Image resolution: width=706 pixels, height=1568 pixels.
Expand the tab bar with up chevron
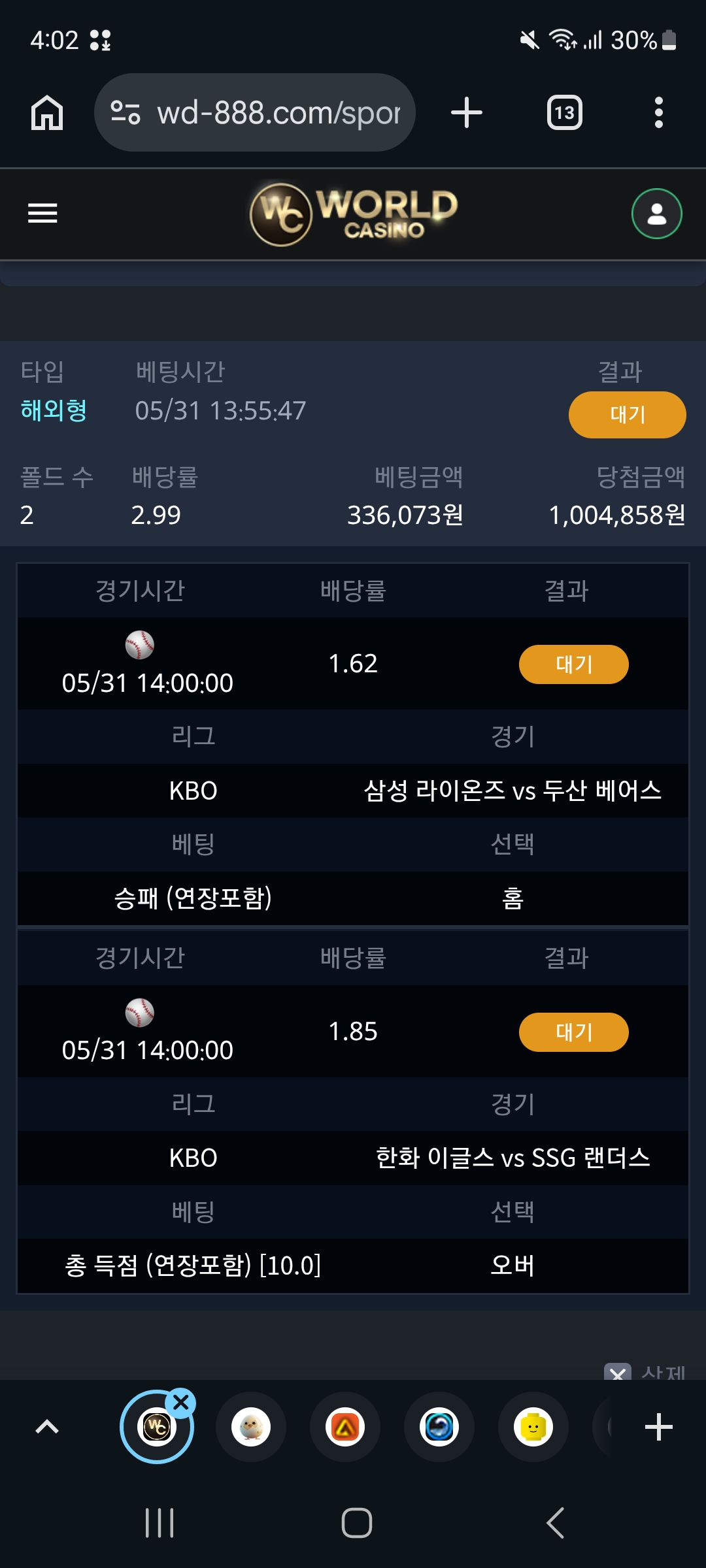47,1427
